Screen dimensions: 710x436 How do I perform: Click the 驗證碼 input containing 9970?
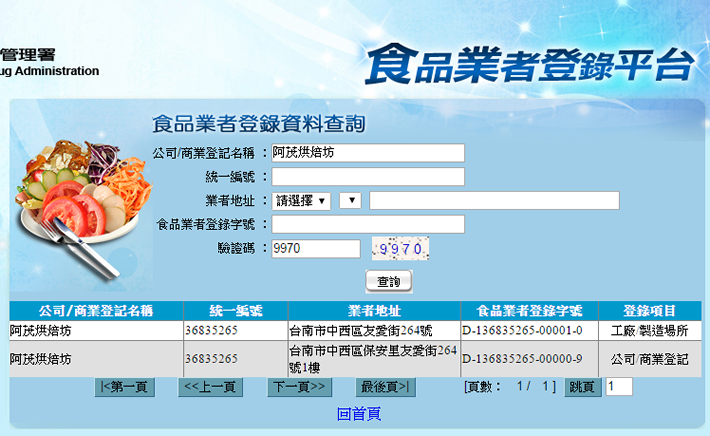click(x=316, y=249)
